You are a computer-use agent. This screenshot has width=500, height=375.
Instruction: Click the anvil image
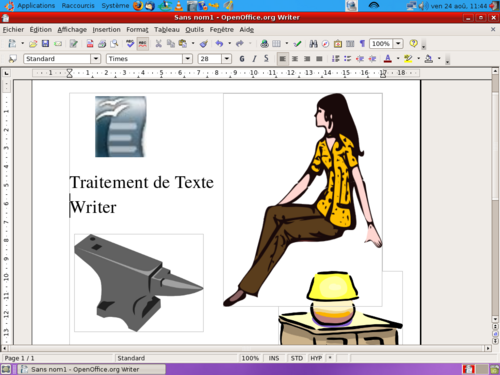pos(139,283)
